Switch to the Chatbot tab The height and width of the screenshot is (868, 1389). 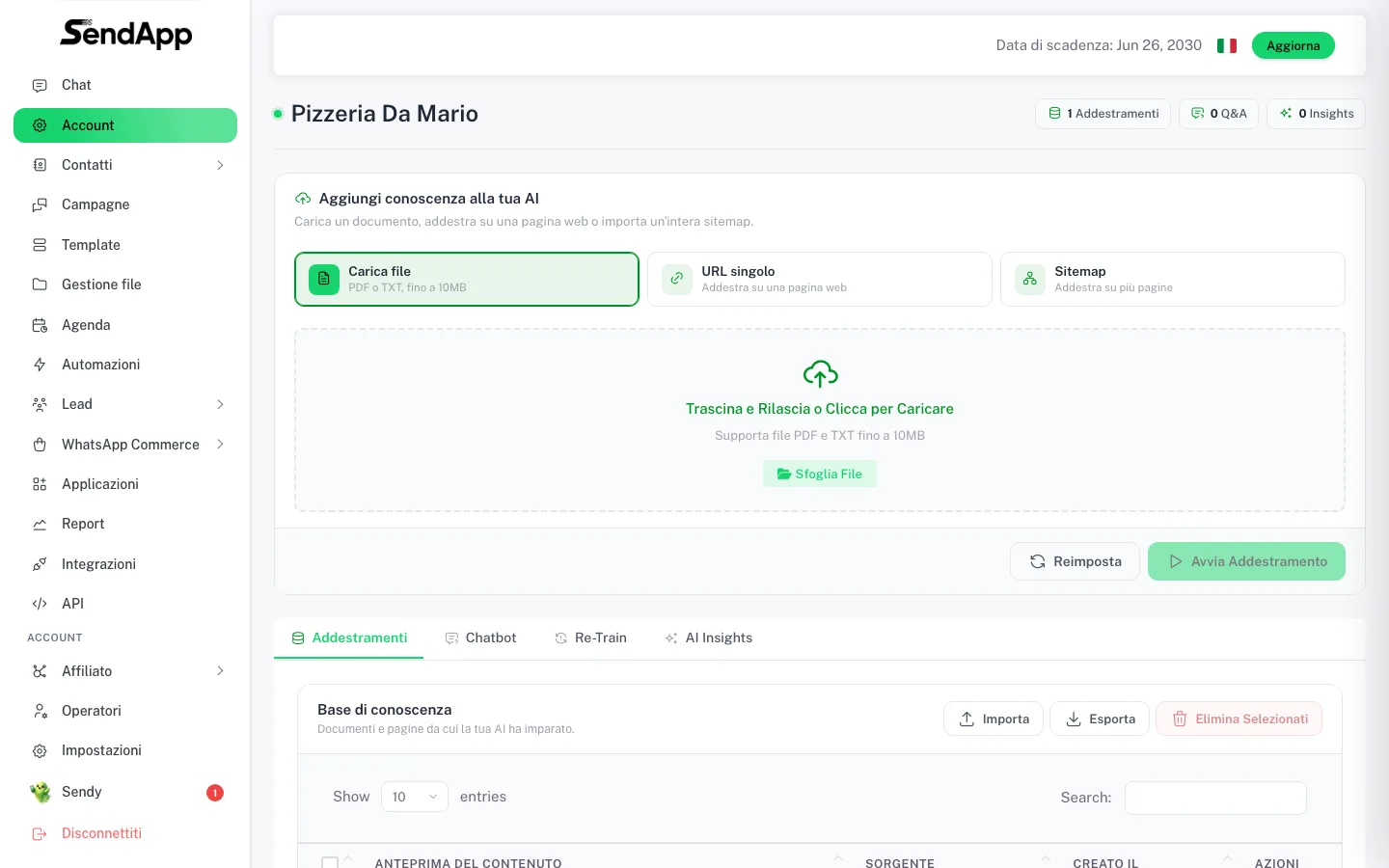(480, 638)
